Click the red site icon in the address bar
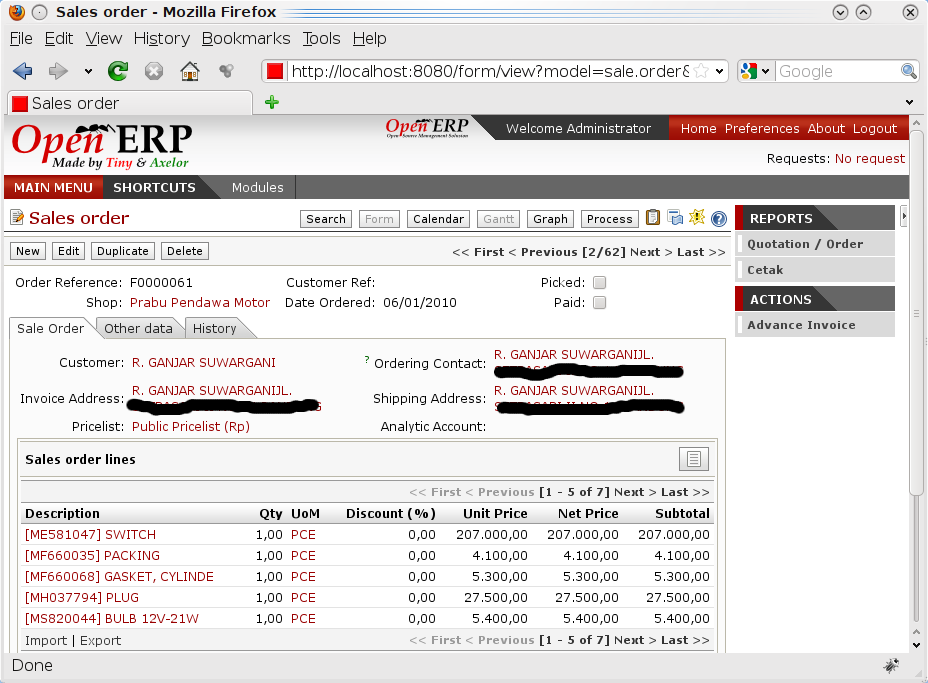Screen dimensions: 928x683 [x=275, y=72]
